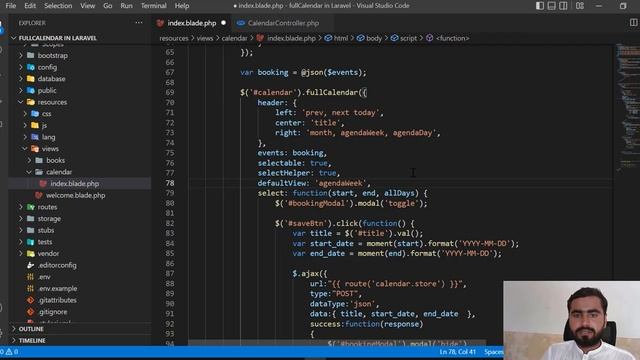
Task: Split the editor right
Action: (633, 23)
